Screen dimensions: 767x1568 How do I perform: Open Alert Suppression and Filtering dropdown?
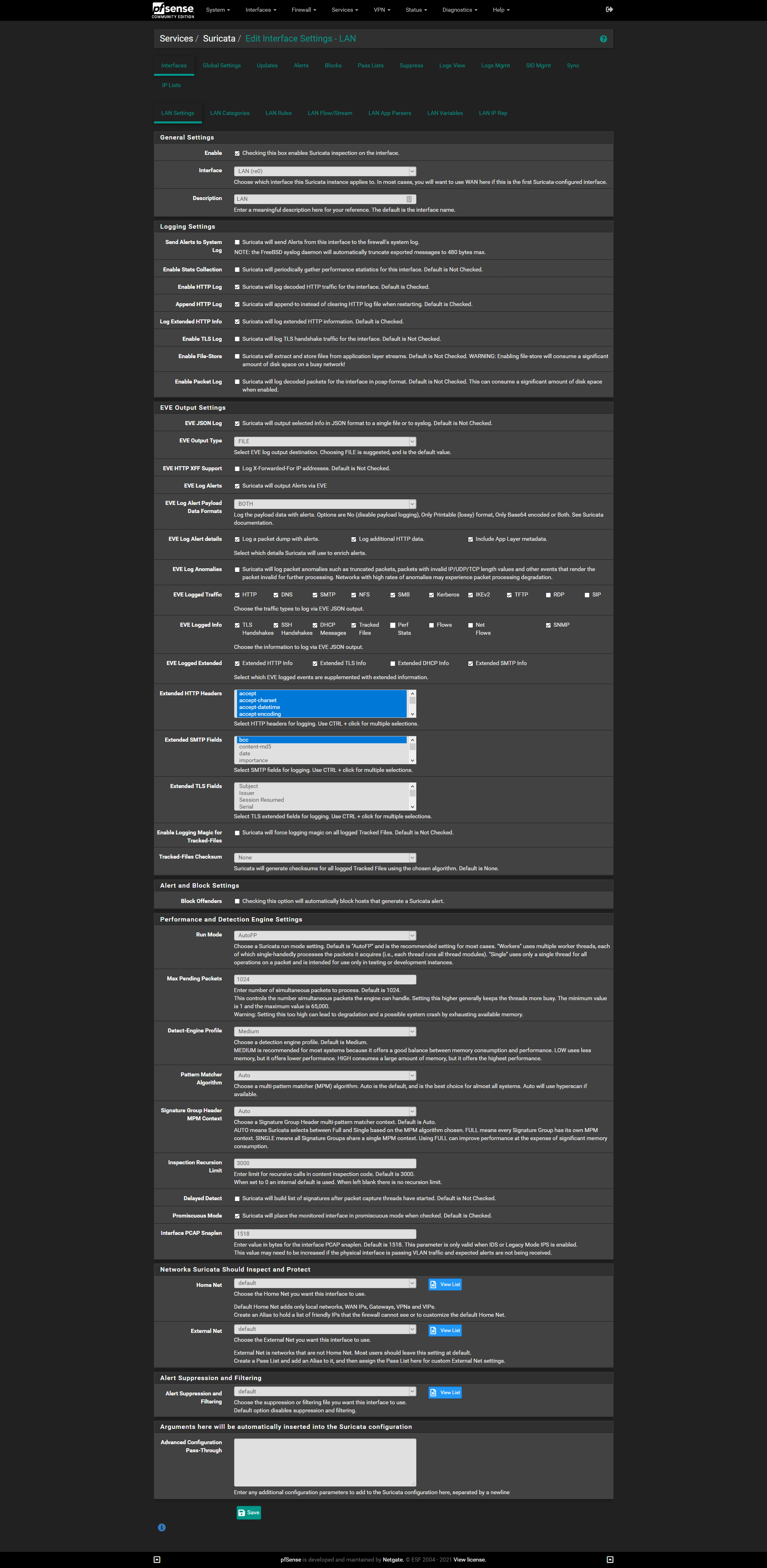click(x=325, y=1391)
